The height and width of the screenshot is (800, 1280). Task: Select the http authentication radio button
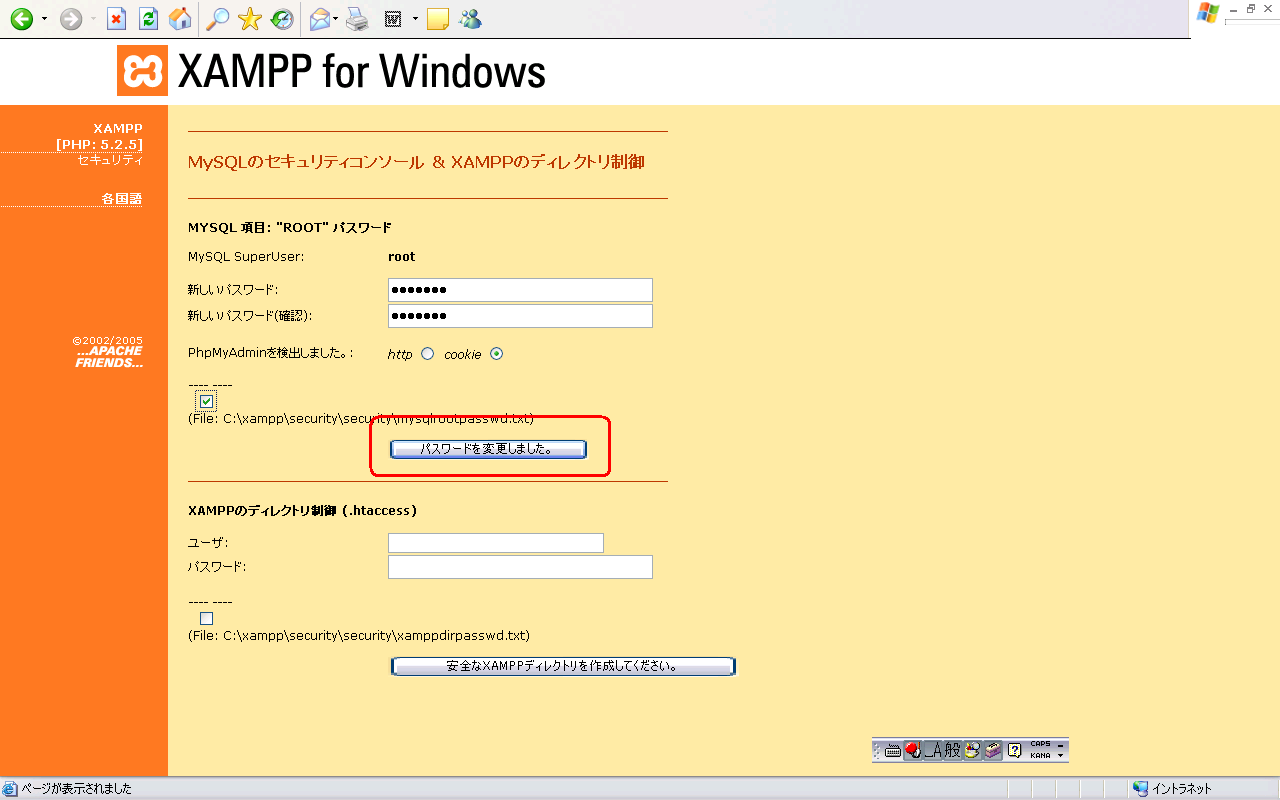point(427,353)
